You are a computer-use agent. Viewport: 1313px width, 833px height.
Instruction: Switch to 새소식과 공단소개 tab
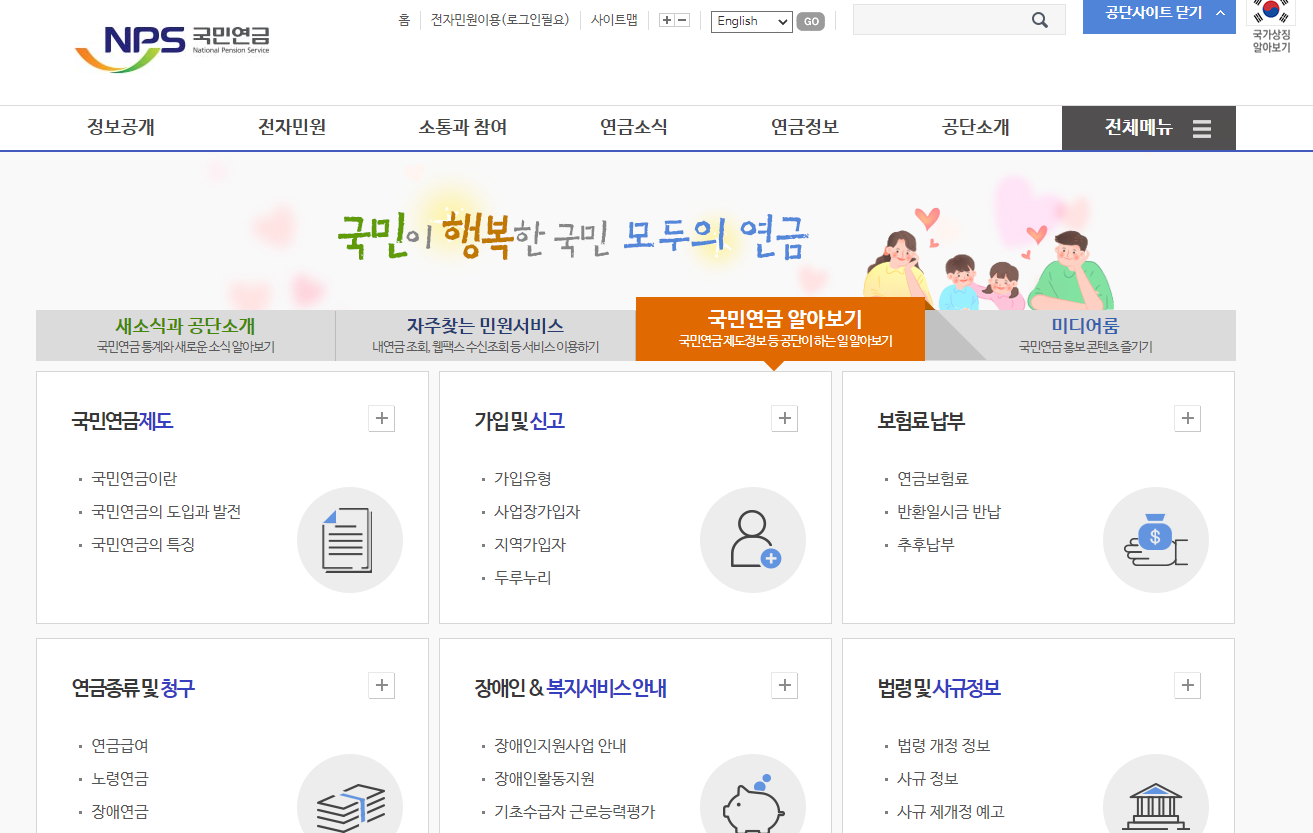click(186, 335)
